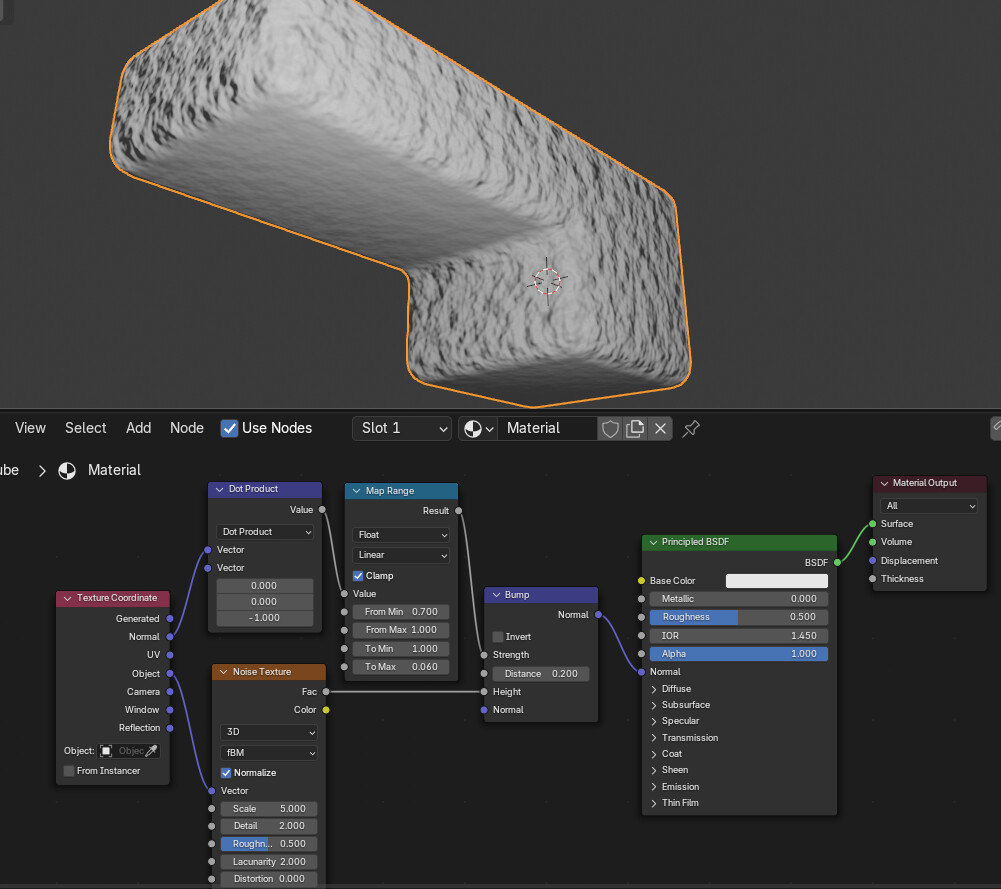The image size is (1001, 889).
Task: Duplicate the material with the copy icon
Action: 635,429
